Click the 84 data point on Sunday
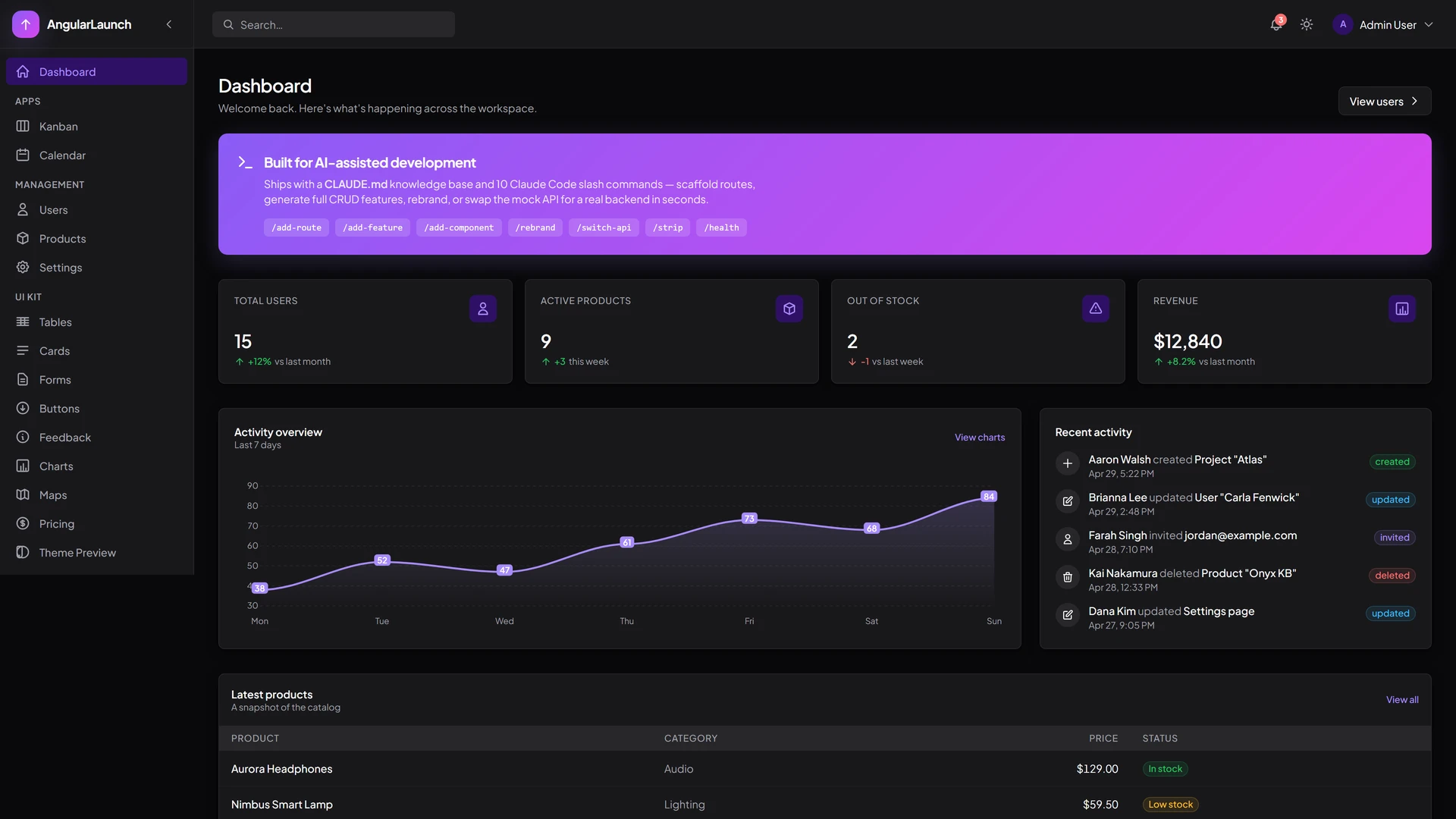The image size is (1456, 819). pyautogui.click(x=989, y=497)
